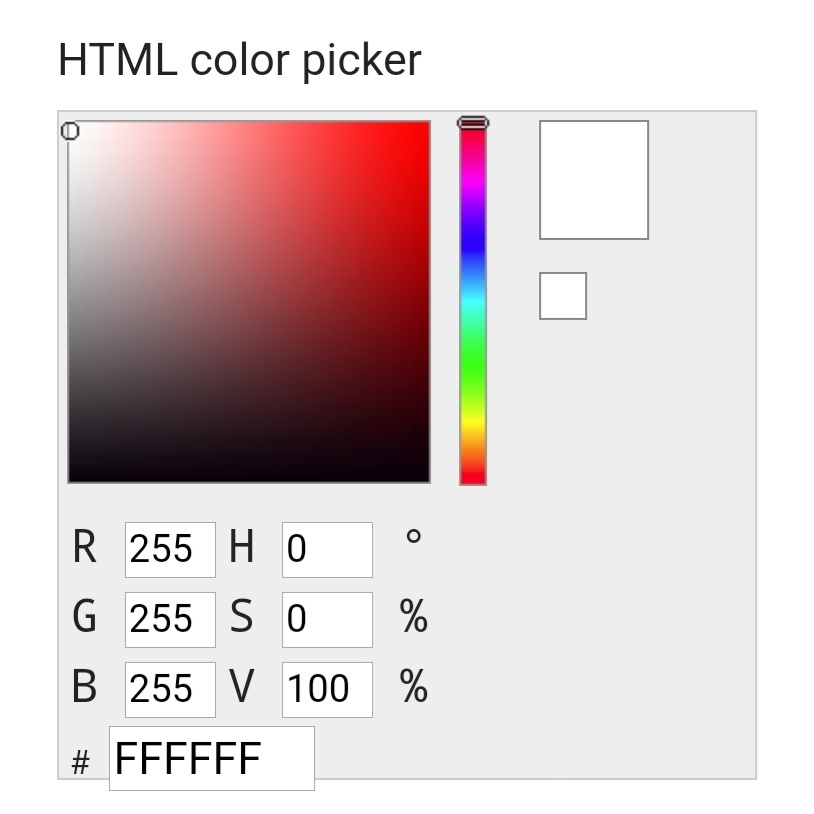The height and width of the screenshot is (814, 814).
Task: Pick pure red in color field's top-right corner
Action: click(427, 125)
